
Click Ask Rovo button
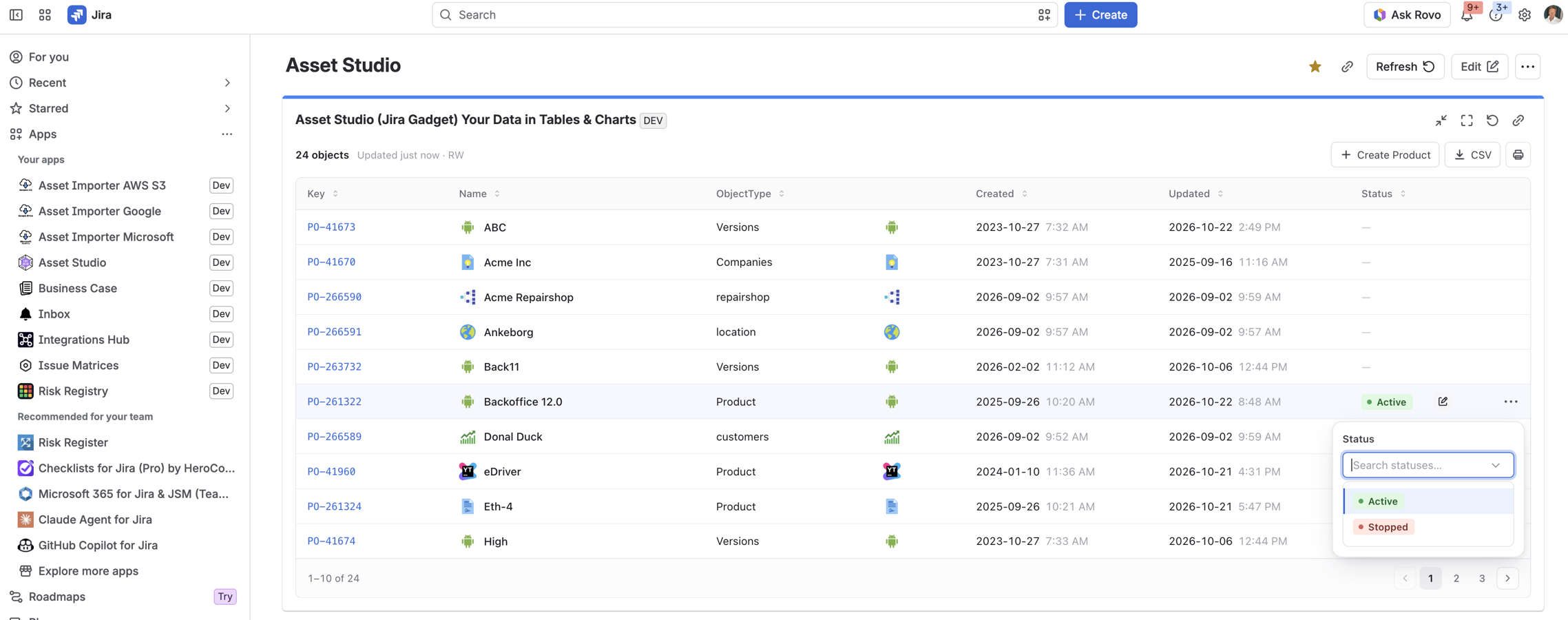[1406, 14]
